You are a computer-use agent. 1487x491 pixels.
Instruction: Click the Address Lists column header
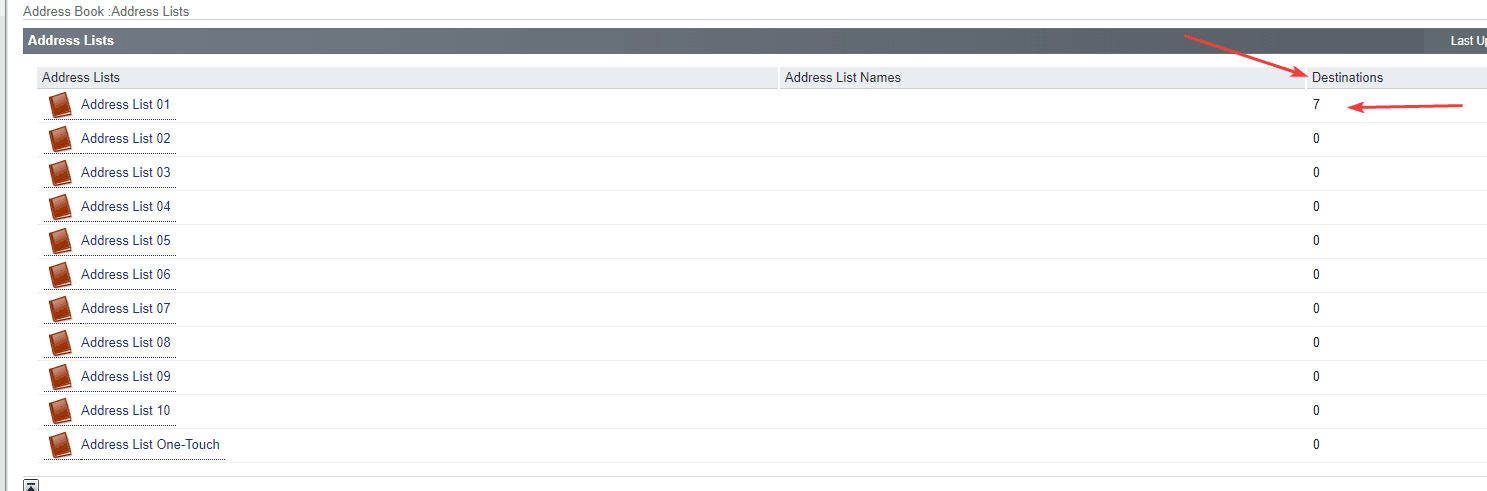pyautogui.click(x=81, y=78)
